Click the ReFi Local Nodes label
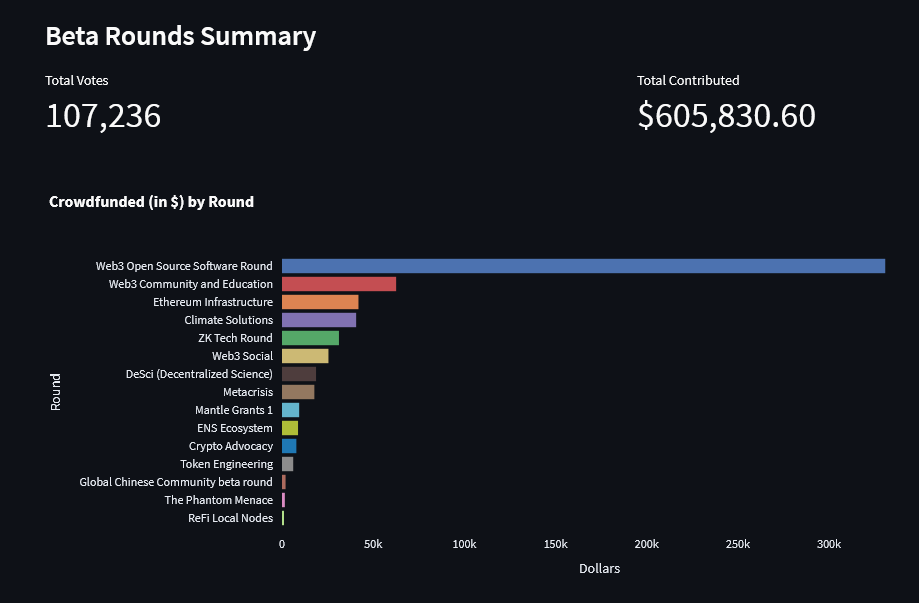Screen dimensions: 919x603 [230, 518]
